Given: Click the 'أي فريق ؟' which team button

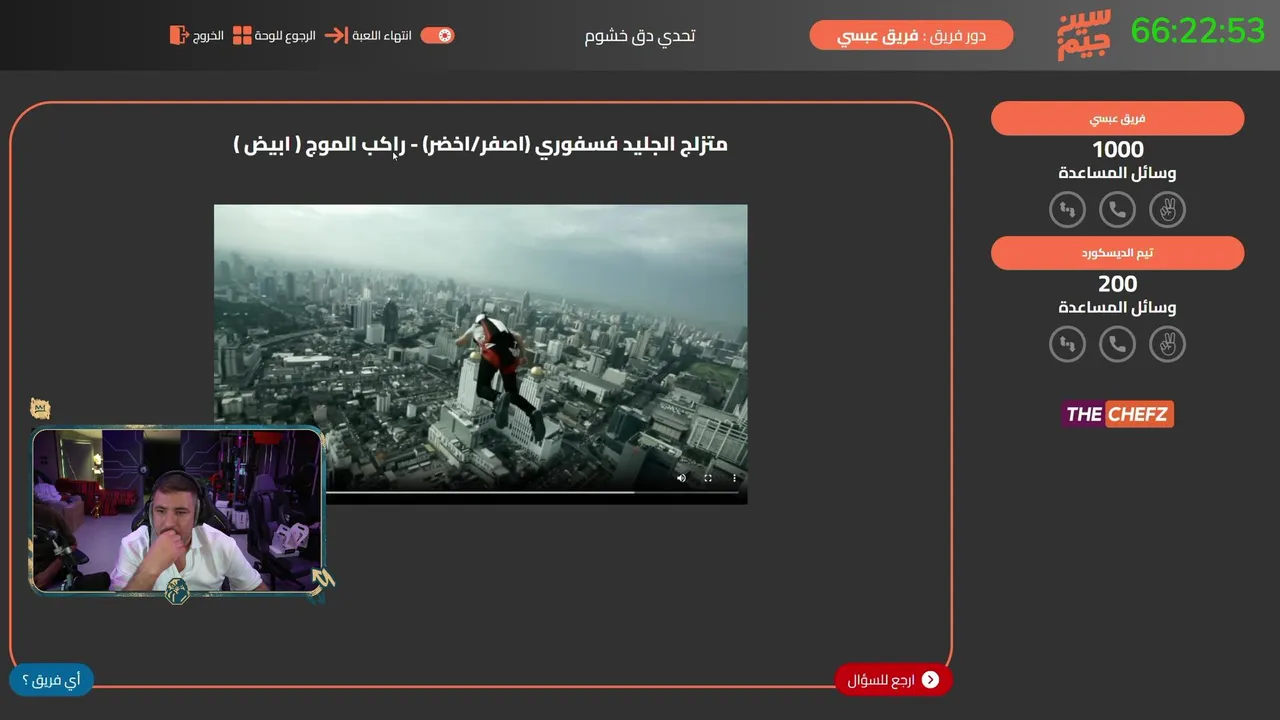Looking at the screenshot, I should click(x=51, y=680).
